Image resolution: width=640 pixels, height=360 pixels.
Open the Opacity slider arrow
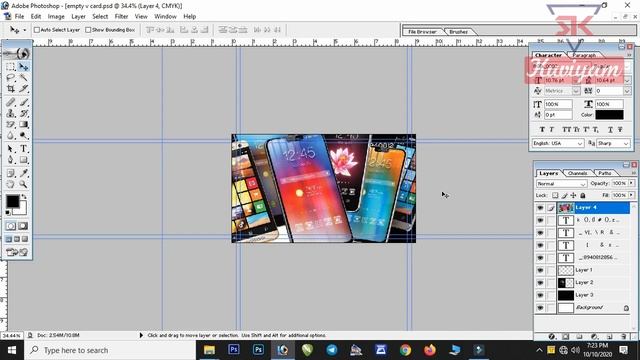[632, 183]
